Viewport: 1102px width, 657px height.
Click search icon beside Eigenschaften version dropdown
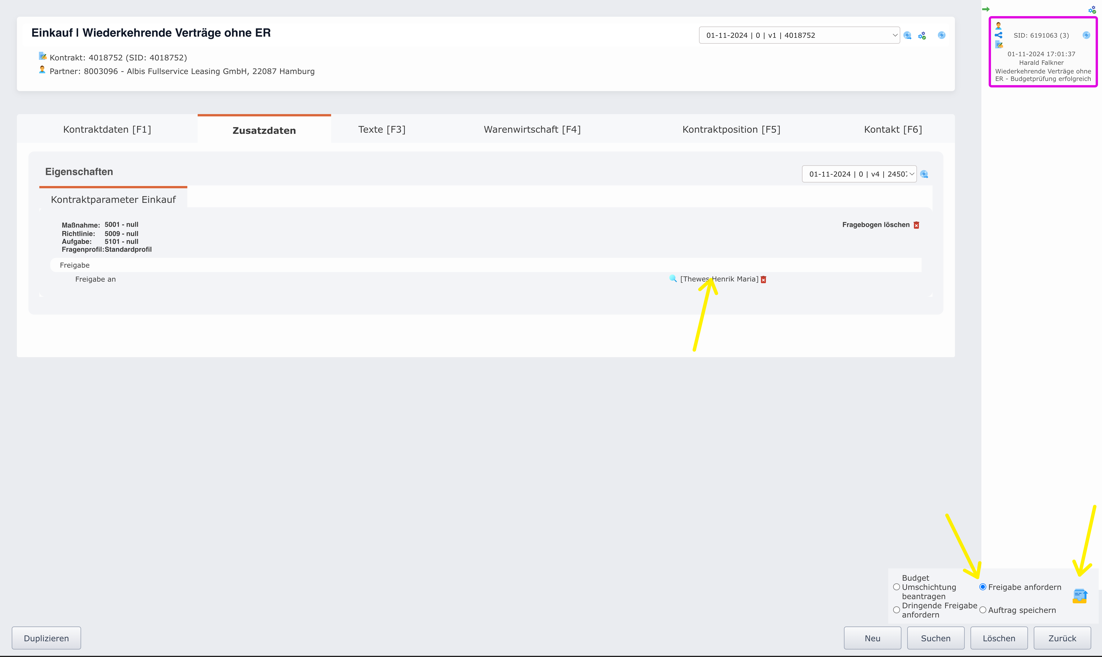pos(924,175)
